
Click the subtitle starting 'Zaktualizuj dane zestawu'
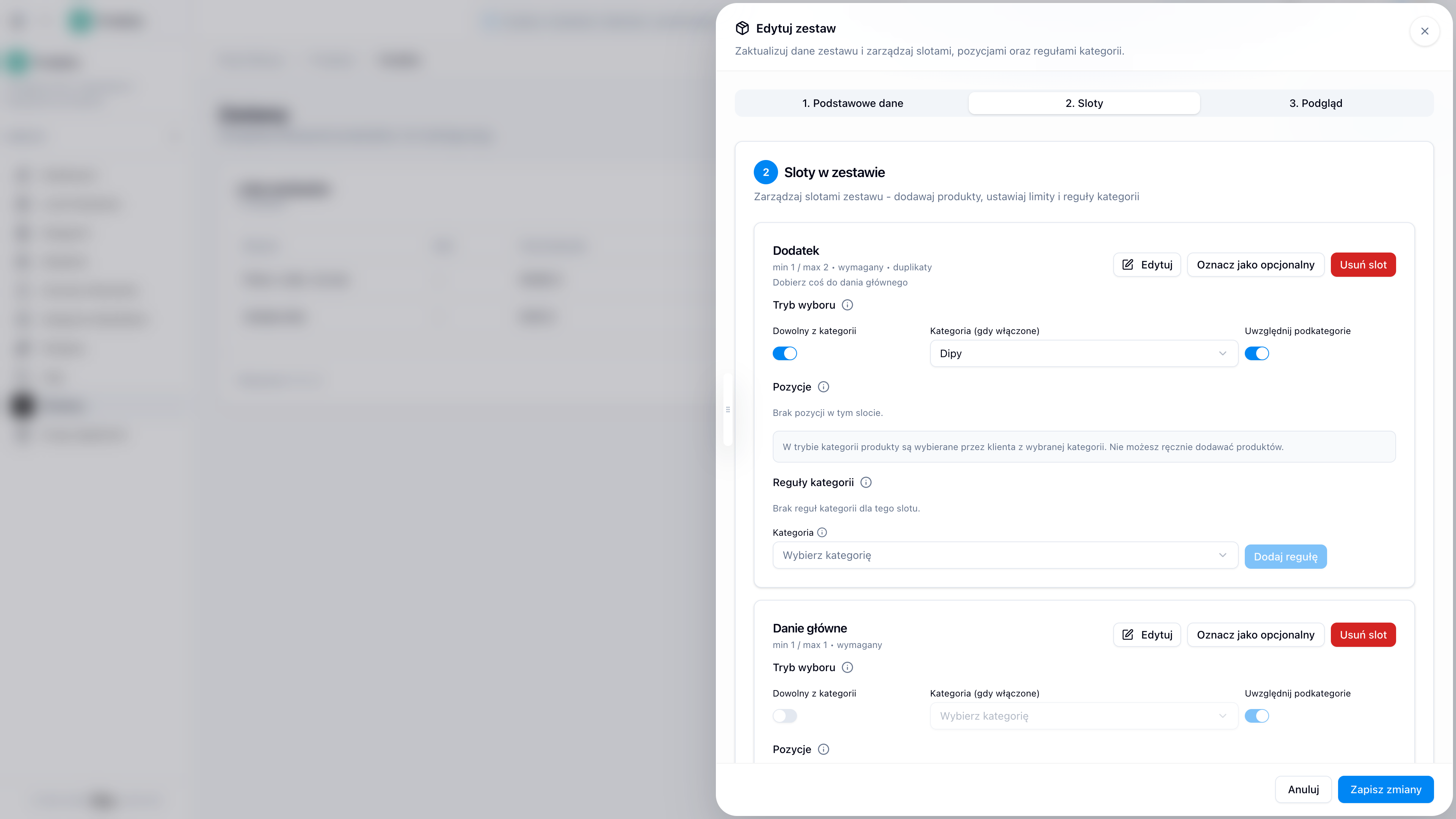[x=929, y=52]
